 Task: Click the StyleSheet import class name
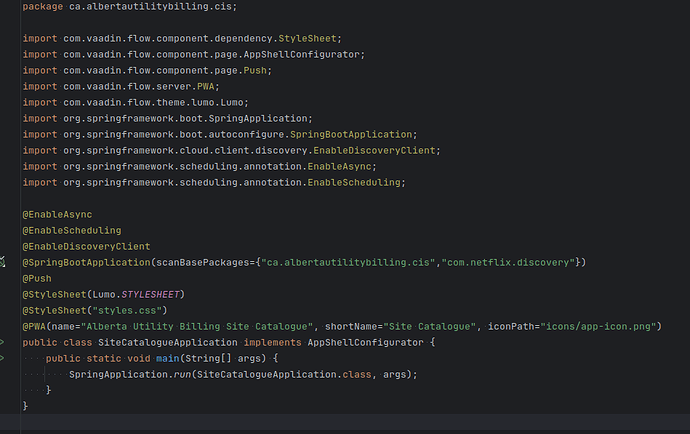(x=307, y=39)
